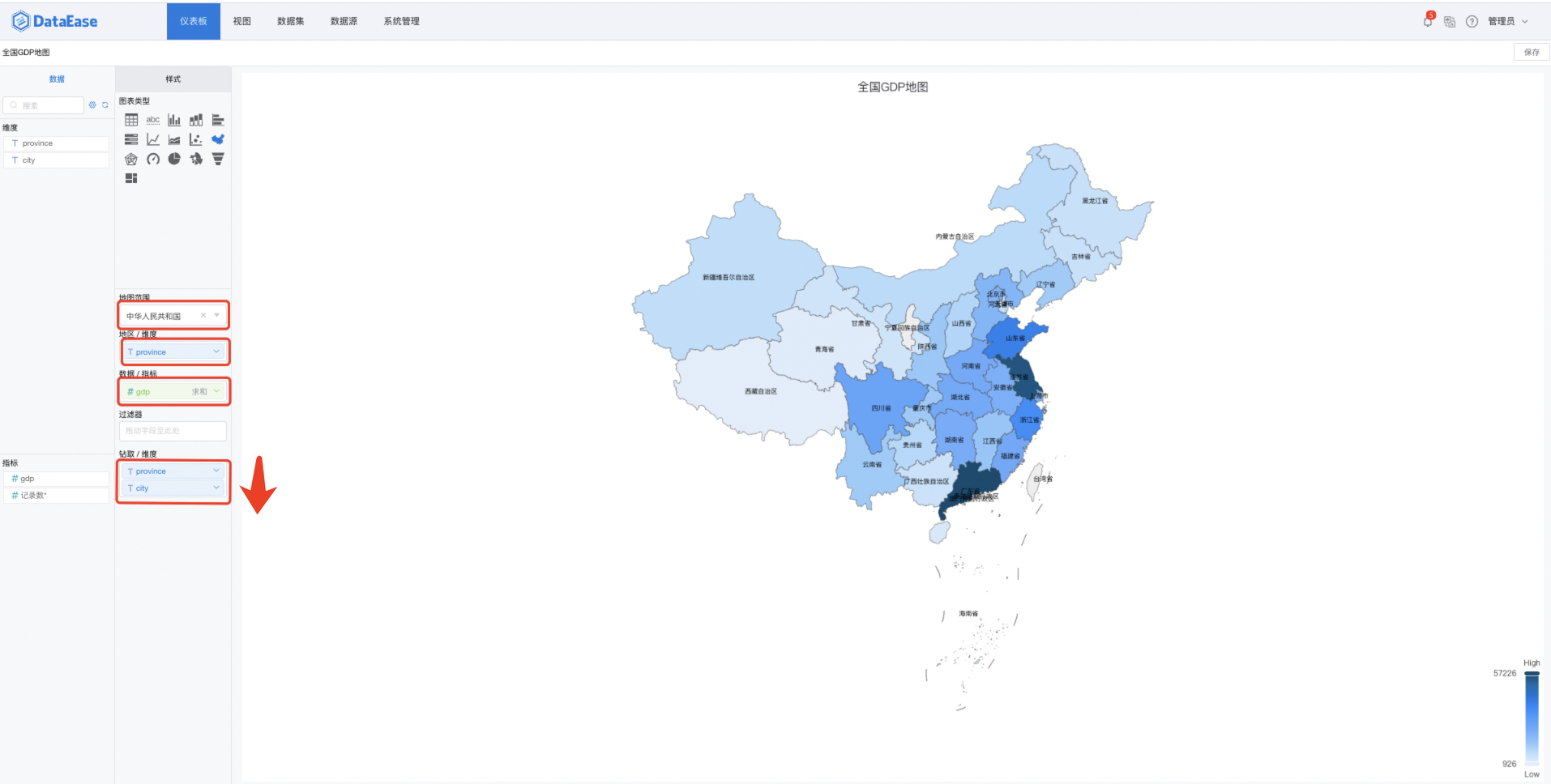Image resolution: width=1551 pixels, height=784 pixels.
Task: Click the refresh dataset fields icon
Action: tap(104, 104)
